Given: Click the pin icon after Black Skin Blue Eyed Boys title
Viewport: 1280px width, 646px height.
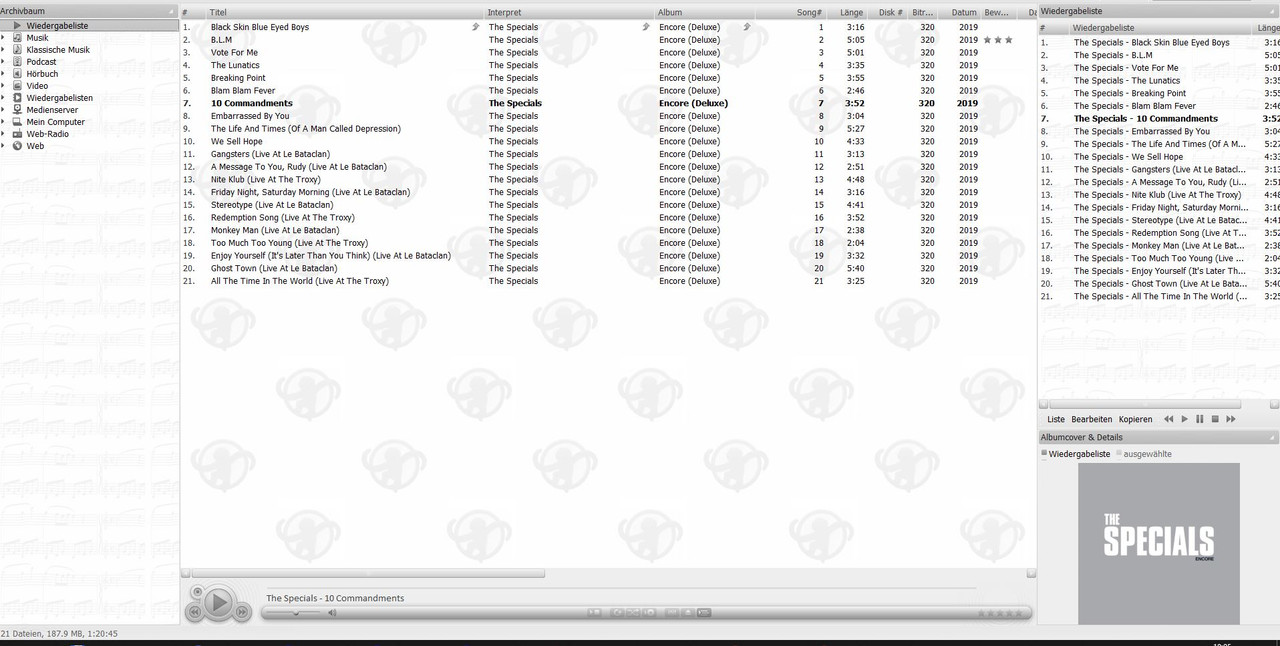Looking at the screenshot, I should click(x=476, y=27).
